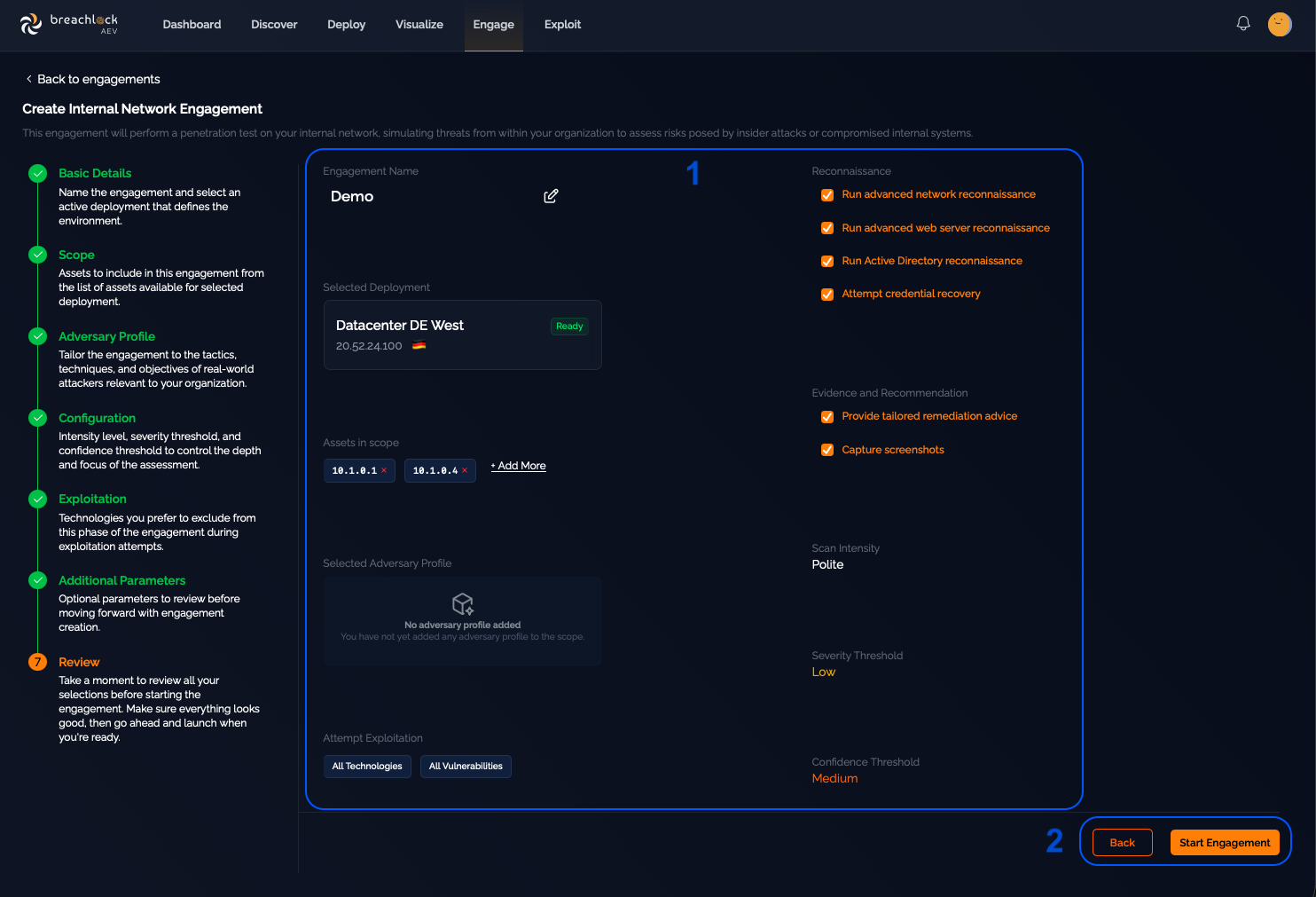Click the All Vulnerabilities tag

(x=466, y=767)
